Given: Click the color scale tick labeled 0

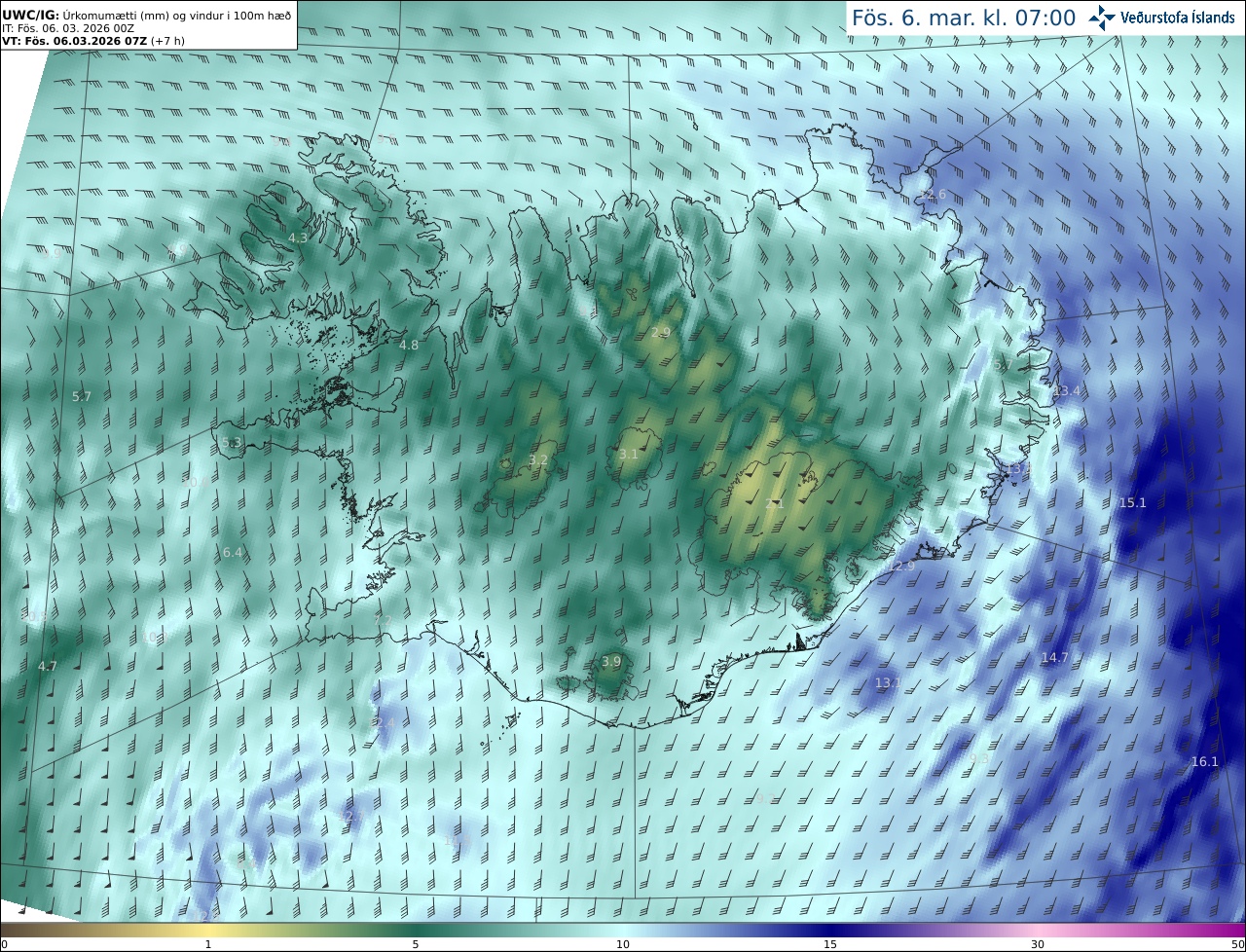Looking at the screenshot, I should 4,944.
